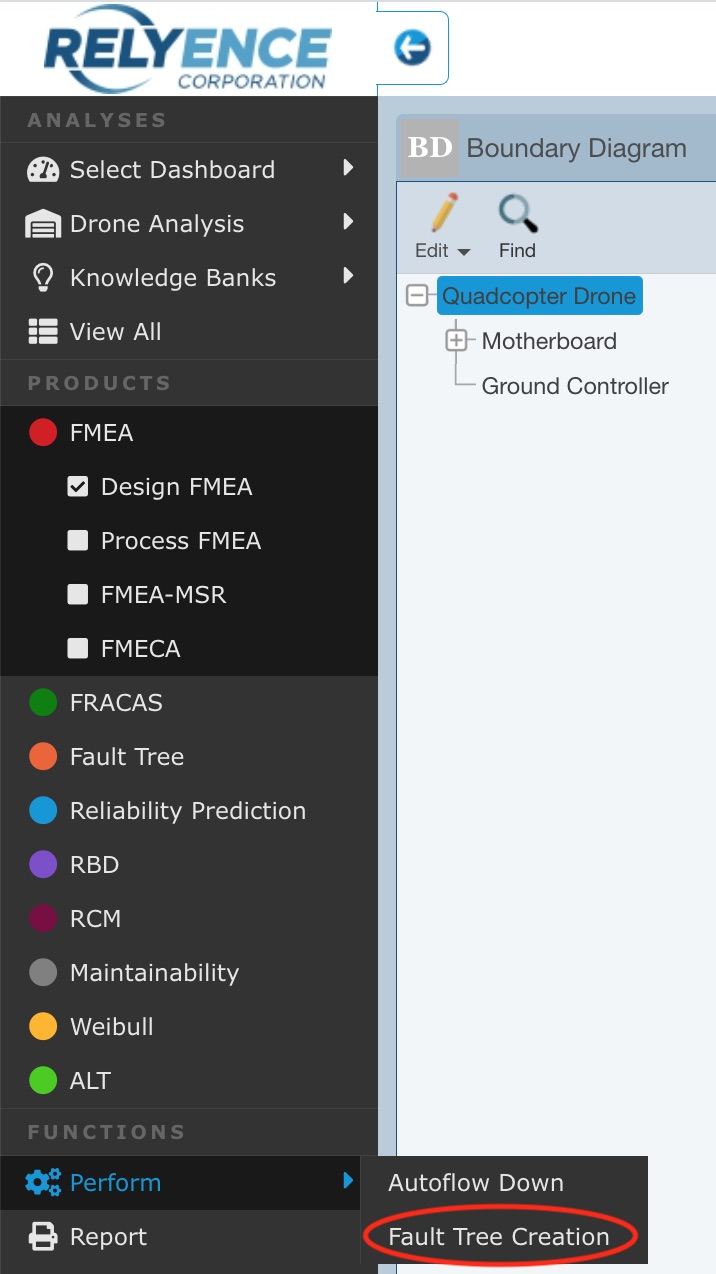Select the Select Dashboard icon
716x1274 pixels.
[44, 169]
